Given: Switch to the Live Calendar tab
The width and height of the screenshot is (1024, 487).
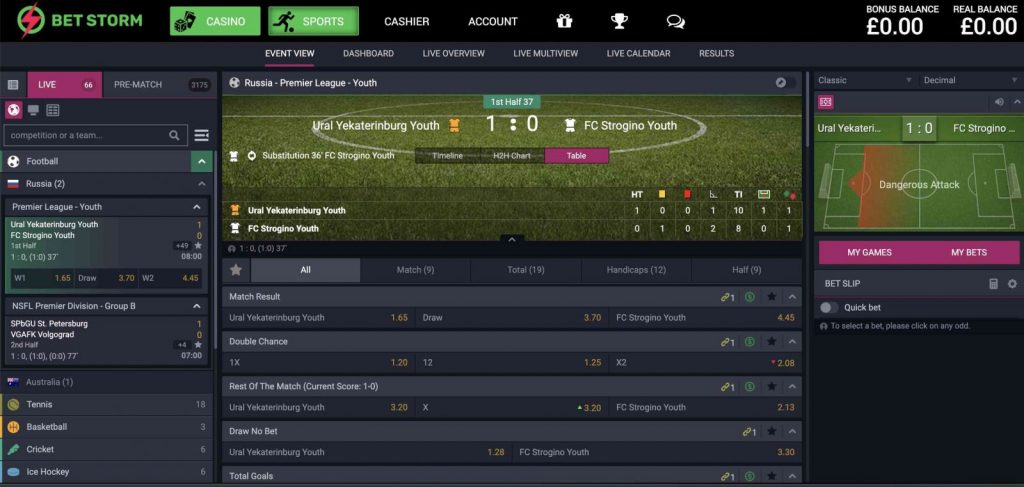Looking at the screenshot, I should tap(638, 54).
